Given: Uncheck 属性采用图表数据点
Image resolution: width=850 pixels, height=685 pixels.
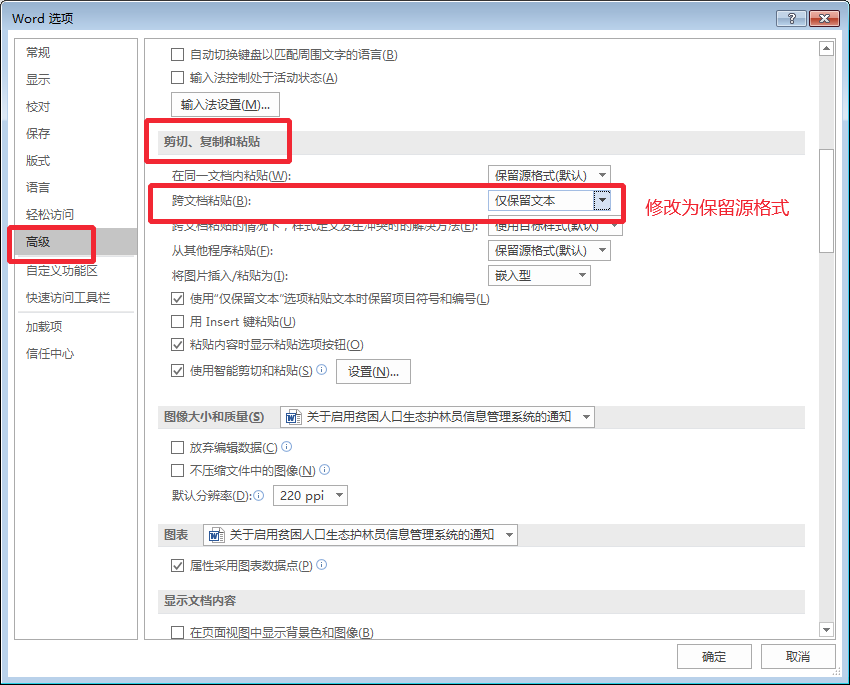Looking at the screenshot, I should pyautogui.click(x=177, y=566).
